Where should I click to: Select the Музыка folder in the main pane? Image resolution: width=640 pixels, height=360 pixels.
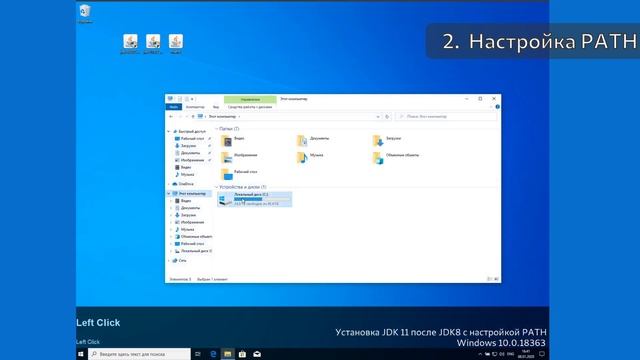pos(310,158)
